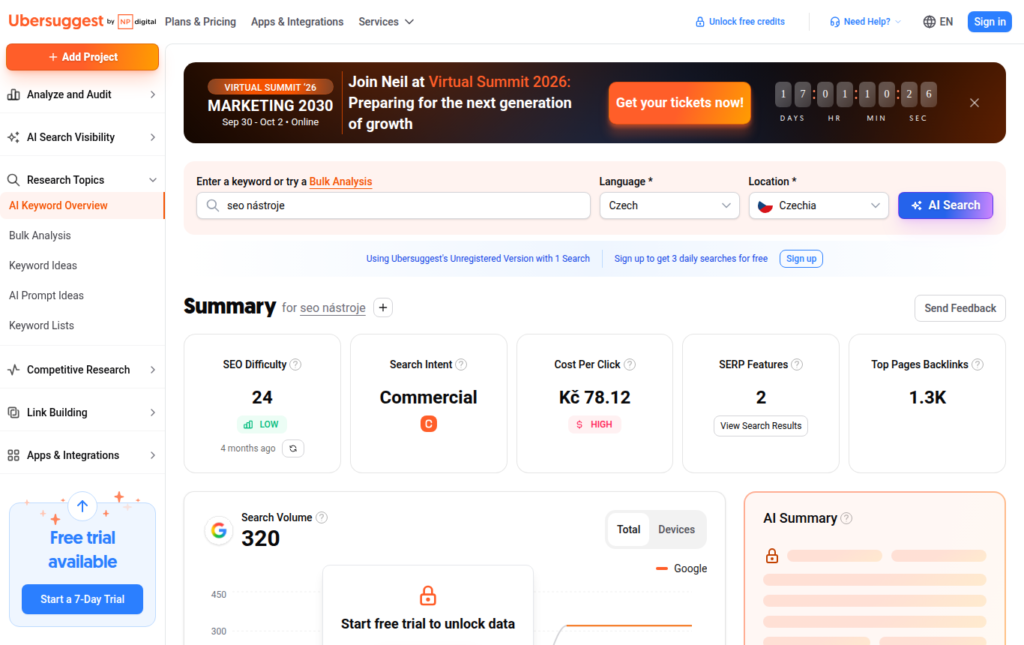This screenshot has width=1024, height=645.
Task: Open the Language dropdown set to Czech
Action: pos(669,206)
